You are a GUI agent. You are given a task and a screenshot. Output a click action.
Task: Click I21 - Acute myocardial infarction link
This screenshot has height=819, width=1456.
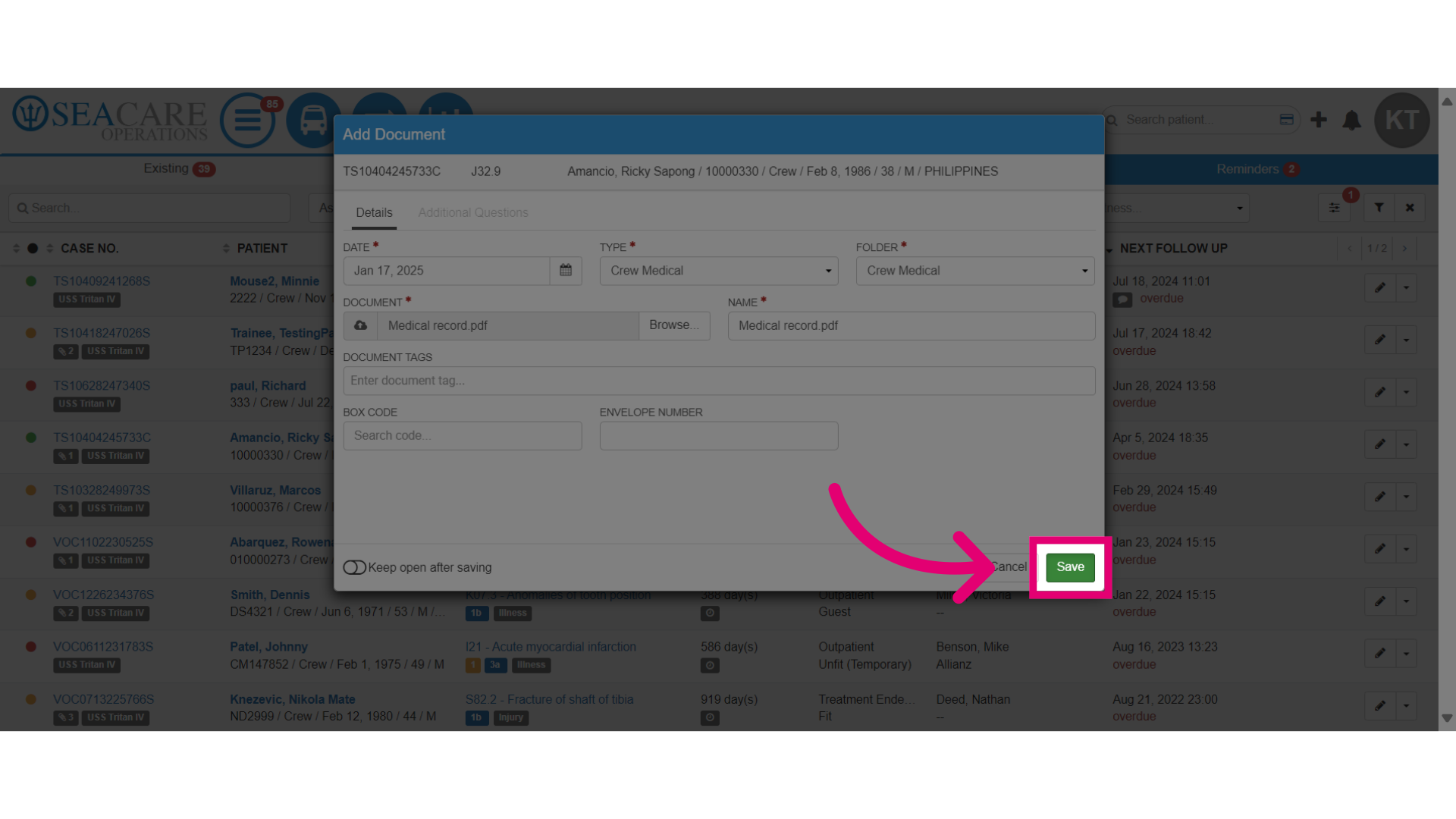pos(551,647)
